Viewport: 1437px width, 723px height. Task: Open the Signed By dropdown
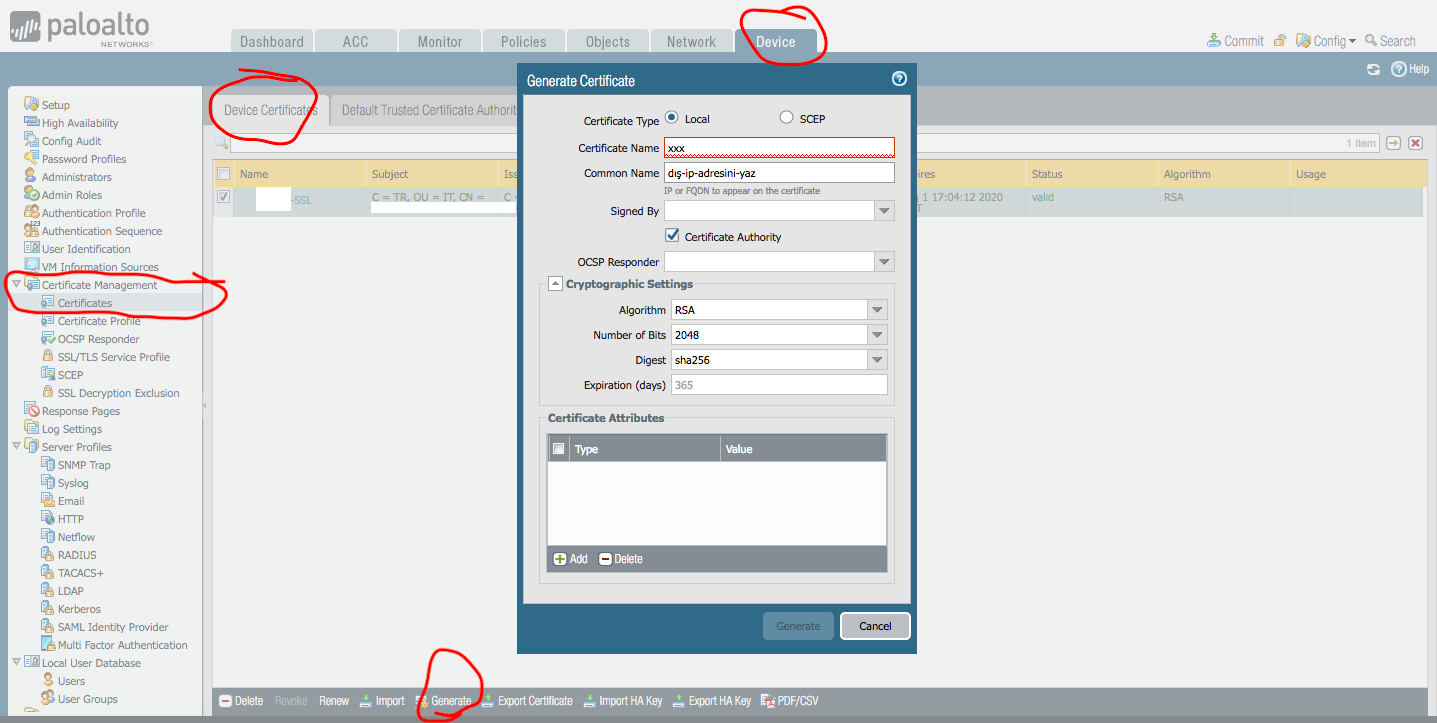(x=883, y=211)
